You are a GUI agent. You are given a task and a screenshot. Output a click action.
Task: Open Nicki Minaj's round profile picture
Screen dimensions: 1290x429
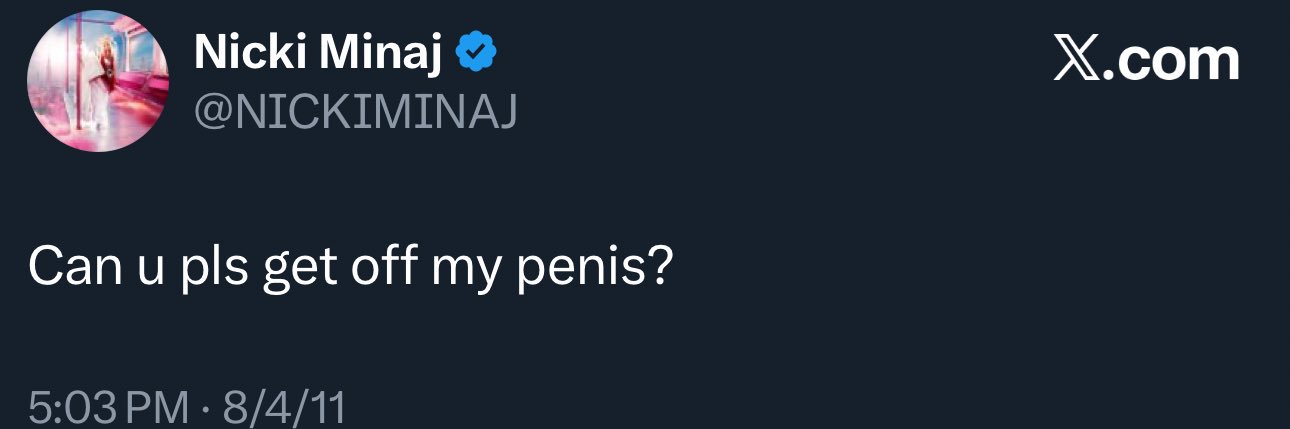97,82
